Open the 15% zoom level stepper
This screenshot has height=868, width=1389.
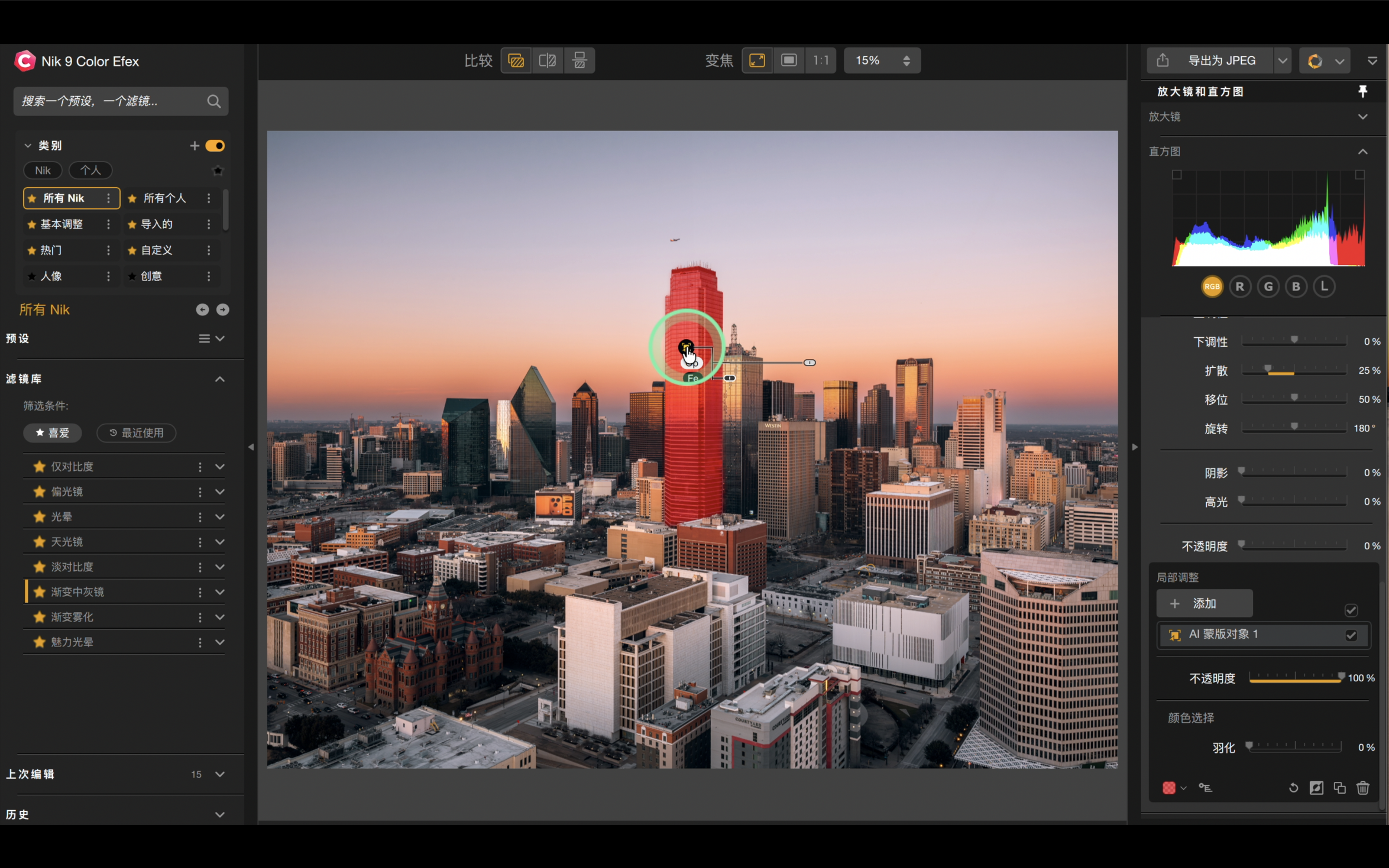click(906, 61)
